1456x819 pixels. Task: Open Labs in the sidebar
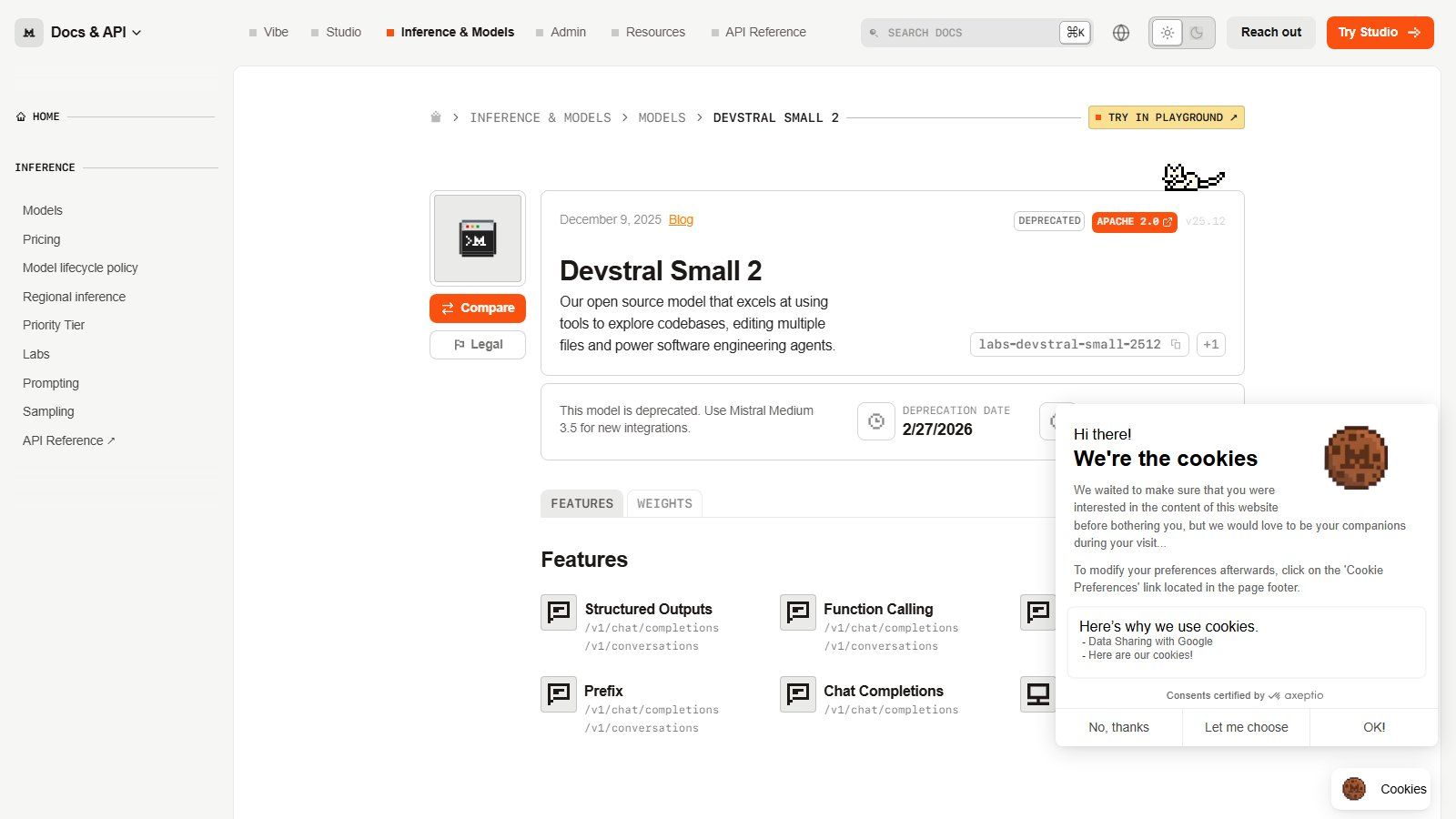pos(36,354)
